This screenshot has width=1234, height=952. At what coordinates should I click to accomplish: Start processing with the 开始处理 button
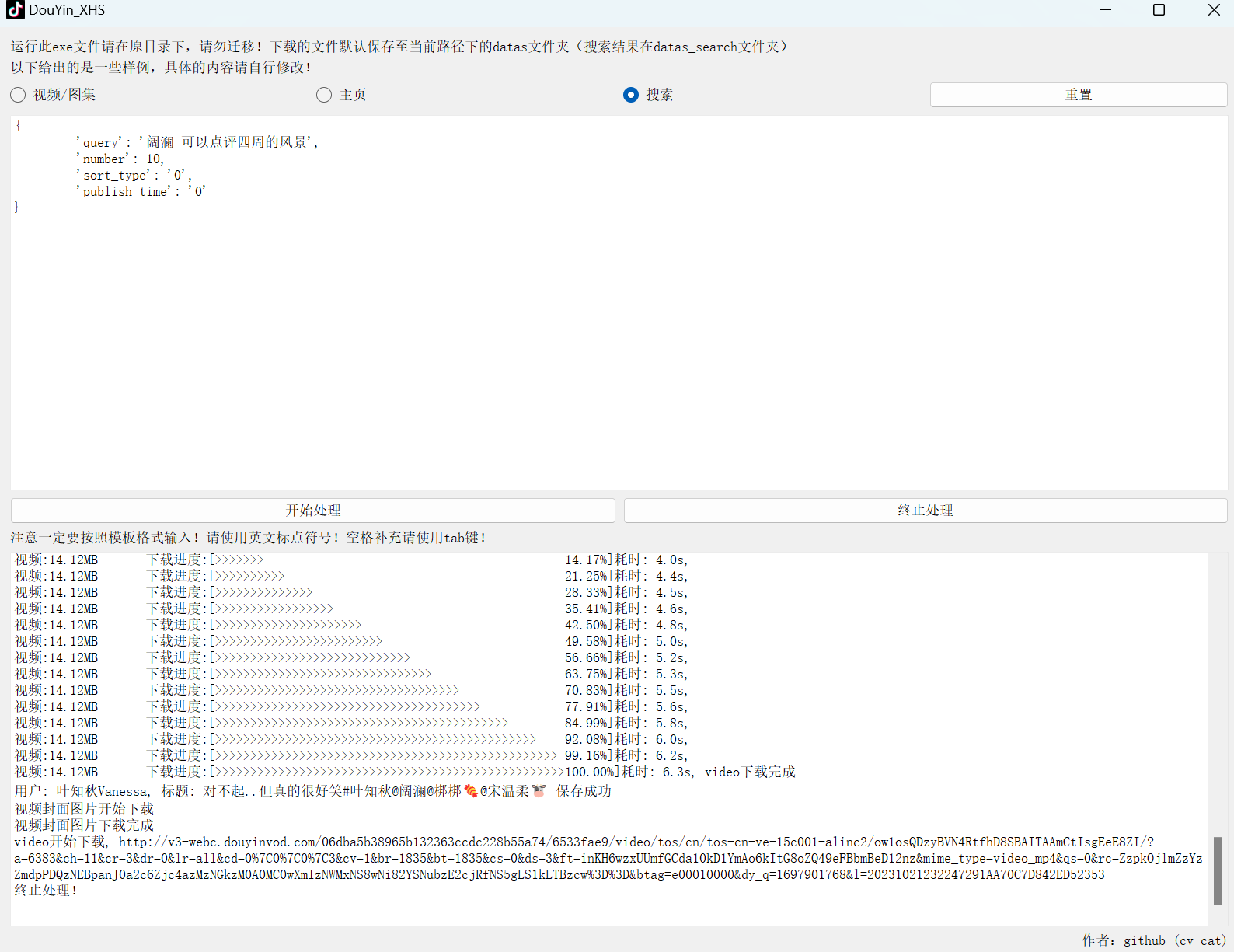tap(312, 511)
